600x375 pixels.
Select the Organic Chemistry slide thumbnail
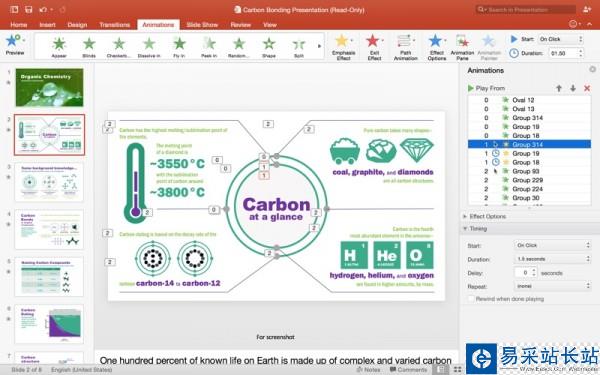pyautogui.click(x=49, y=87)
